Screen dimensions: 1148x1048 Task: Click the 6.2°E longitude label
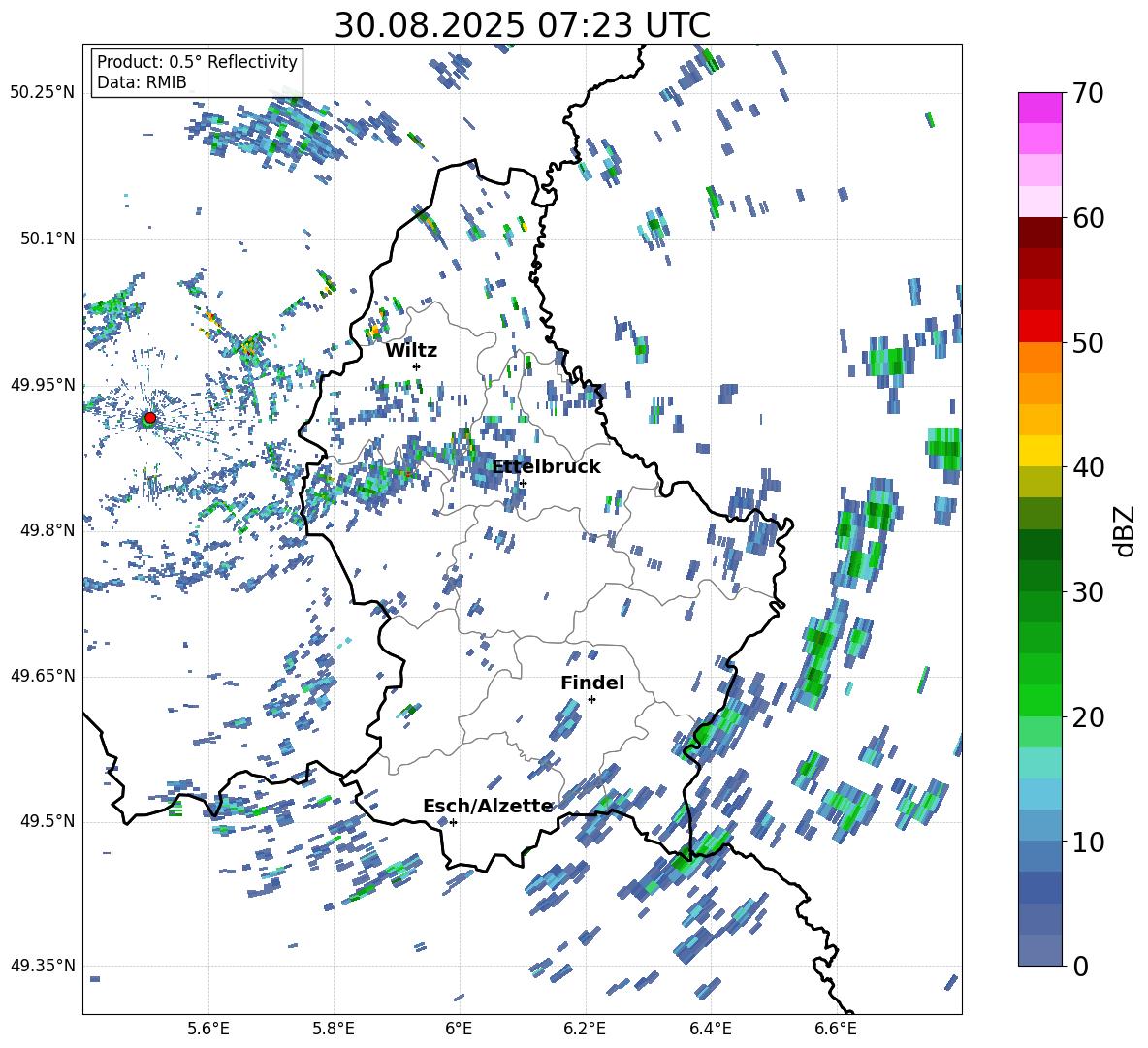point(585,1029)
